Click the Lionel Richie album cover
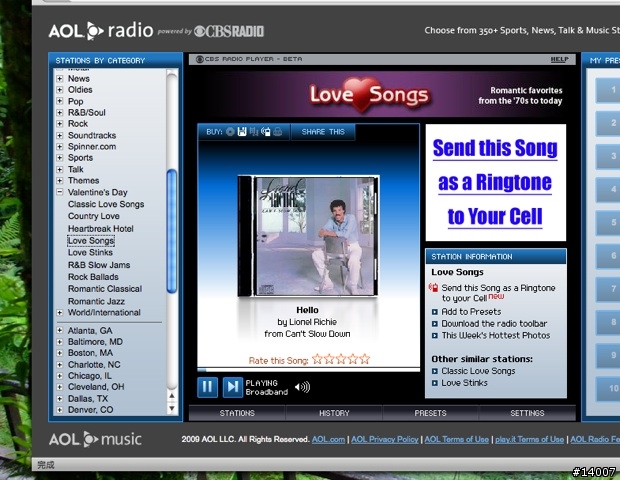Viewport: 620px width, 480px height. (x=308, y=236)
